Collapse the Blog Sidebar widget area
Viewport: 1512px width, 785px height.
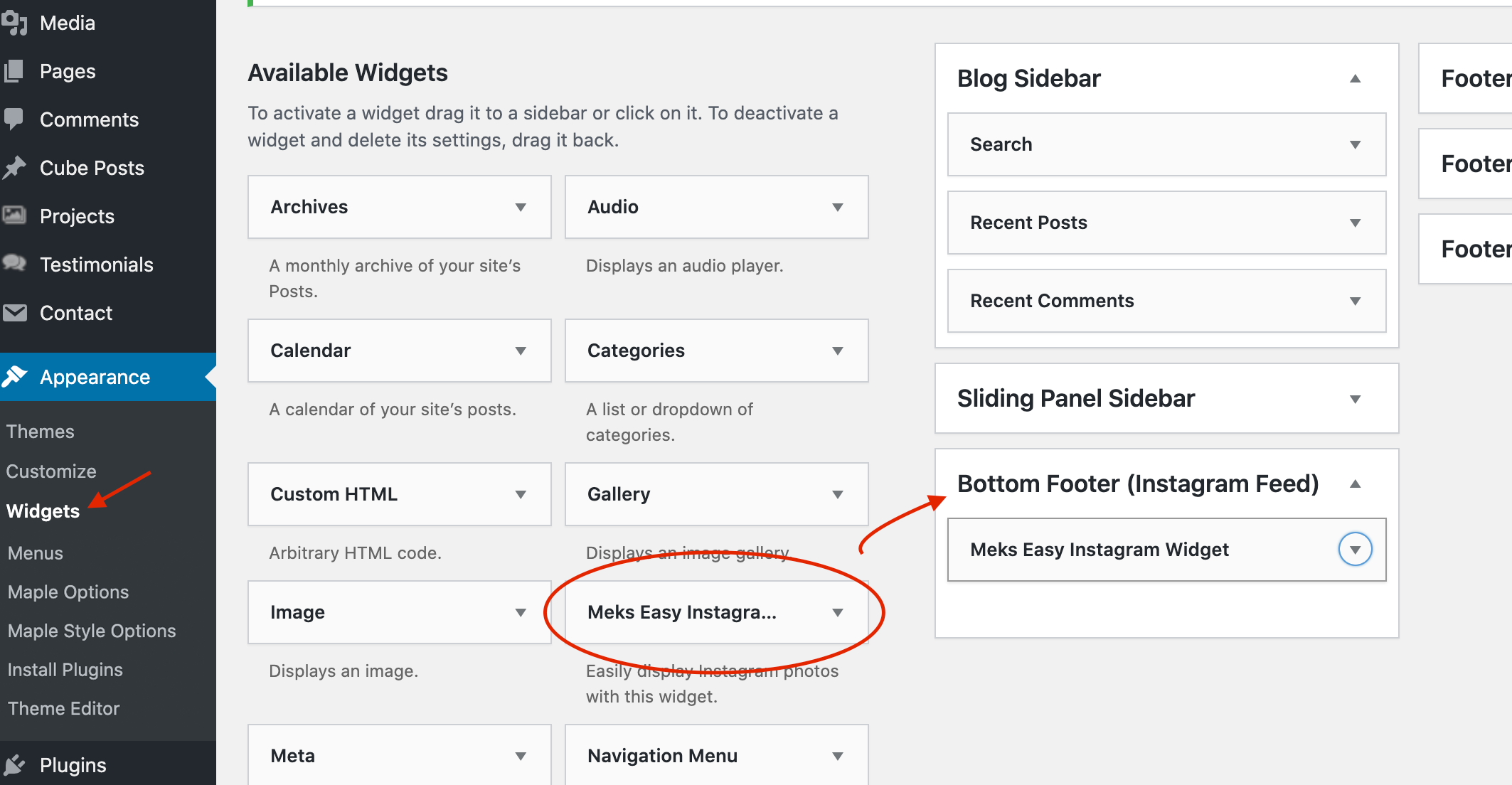point(1355,79)
